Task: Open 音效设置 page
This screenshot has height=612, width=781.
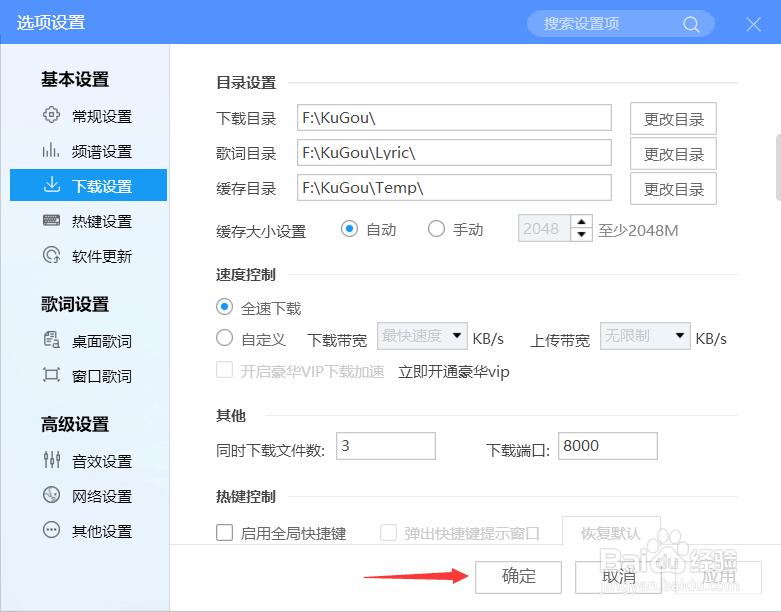Action: (x=89, y=461)
